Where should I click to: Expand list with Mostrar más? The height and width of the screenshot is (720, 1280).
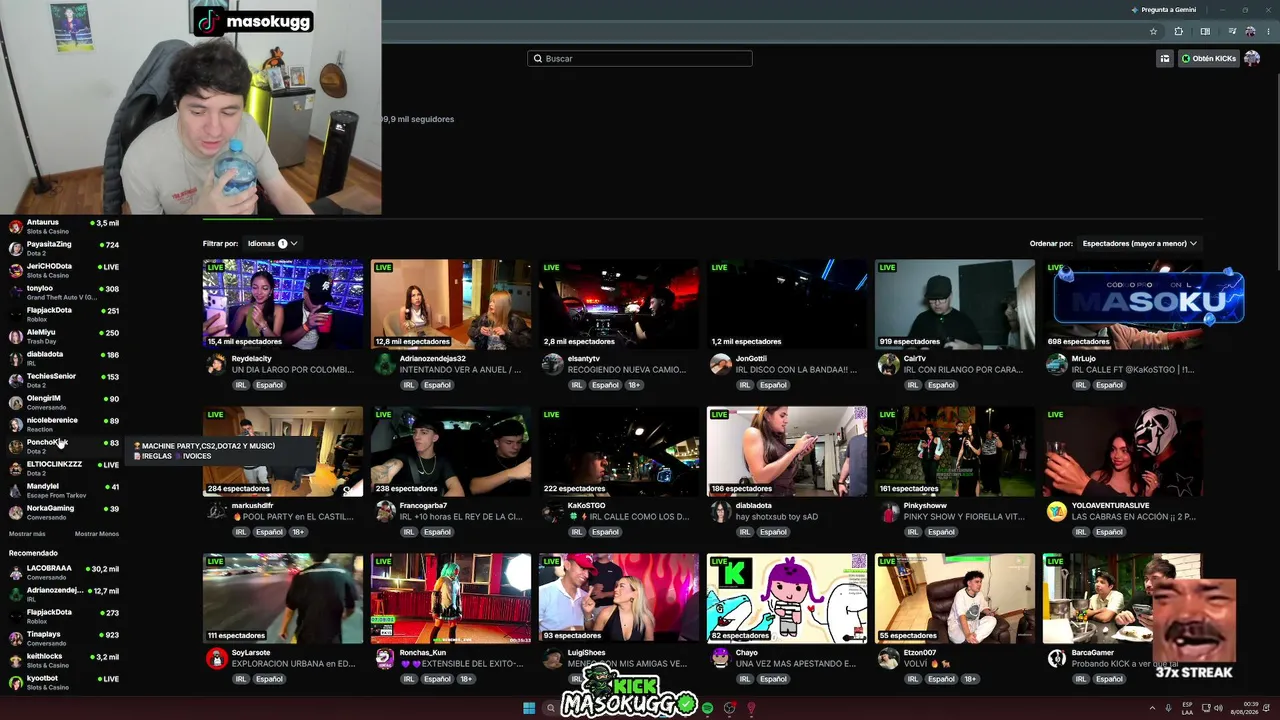pos(27,534)
